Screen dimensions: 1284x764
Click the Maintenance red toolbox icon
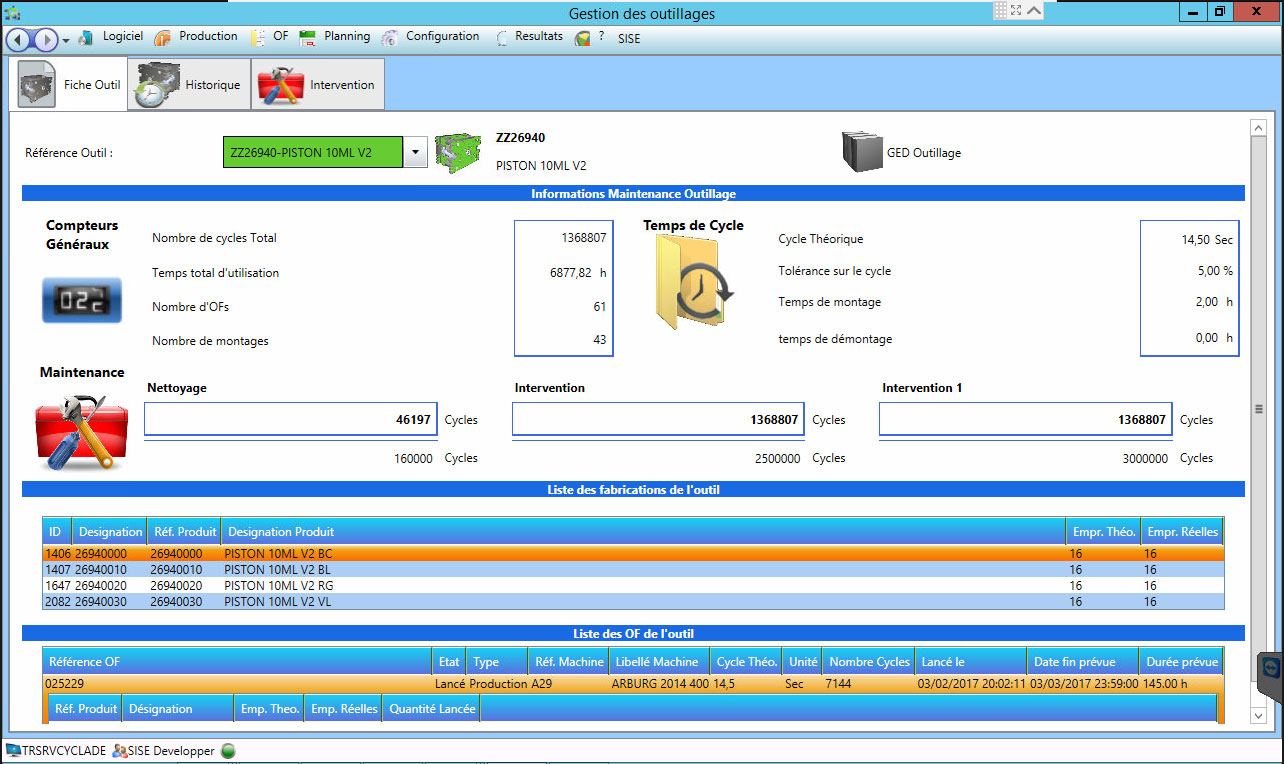click(x=81, y=432)
